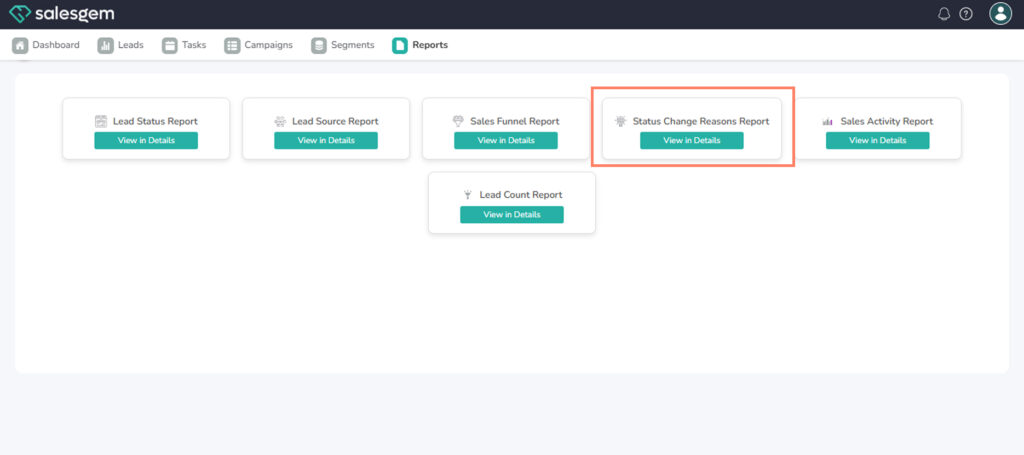The width and height of the screenshot is (1024, 455).
Task: Click the salesgem logo
Action: [61, 14]
